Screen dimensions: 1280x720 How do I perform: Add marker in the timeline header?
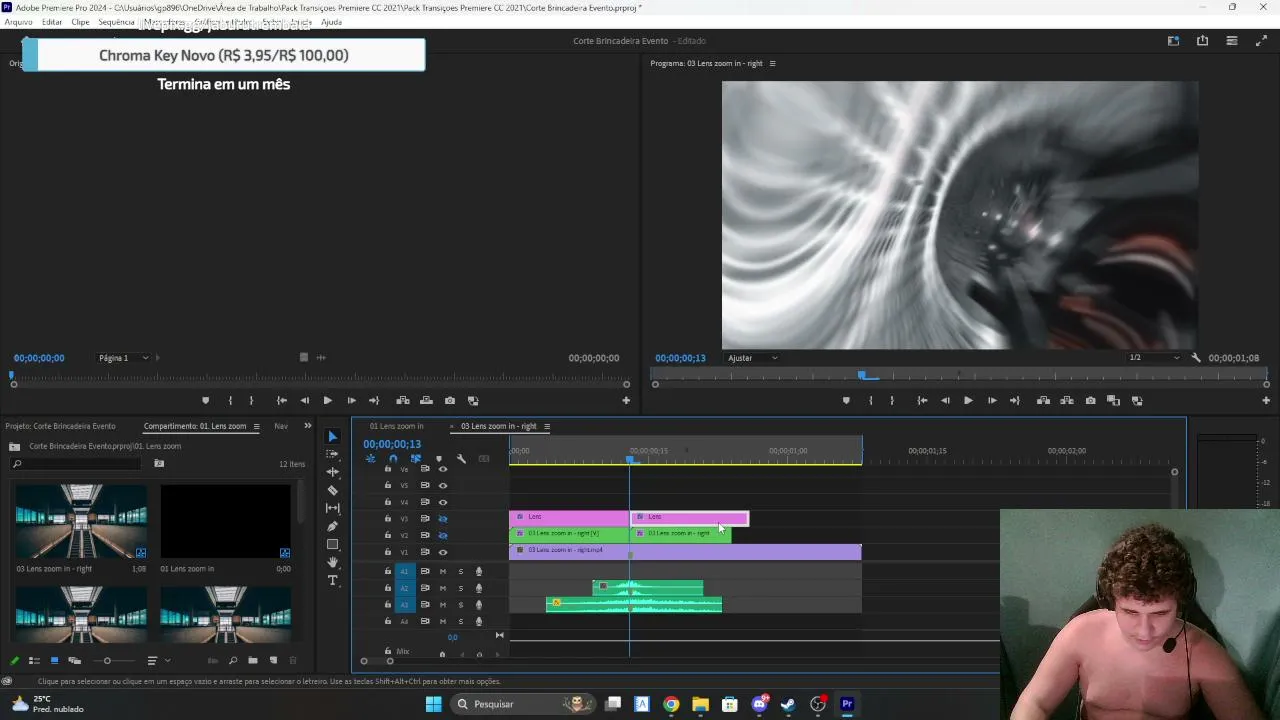(x=439, y=459)
